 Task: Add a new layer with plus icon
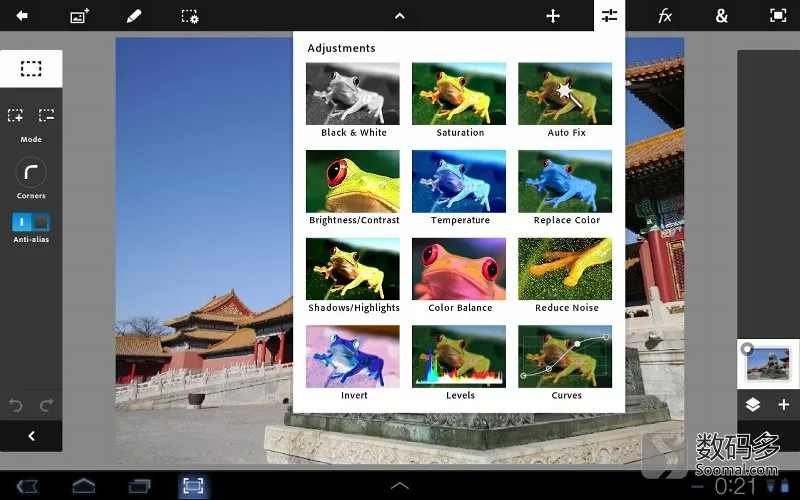point(784,405)
